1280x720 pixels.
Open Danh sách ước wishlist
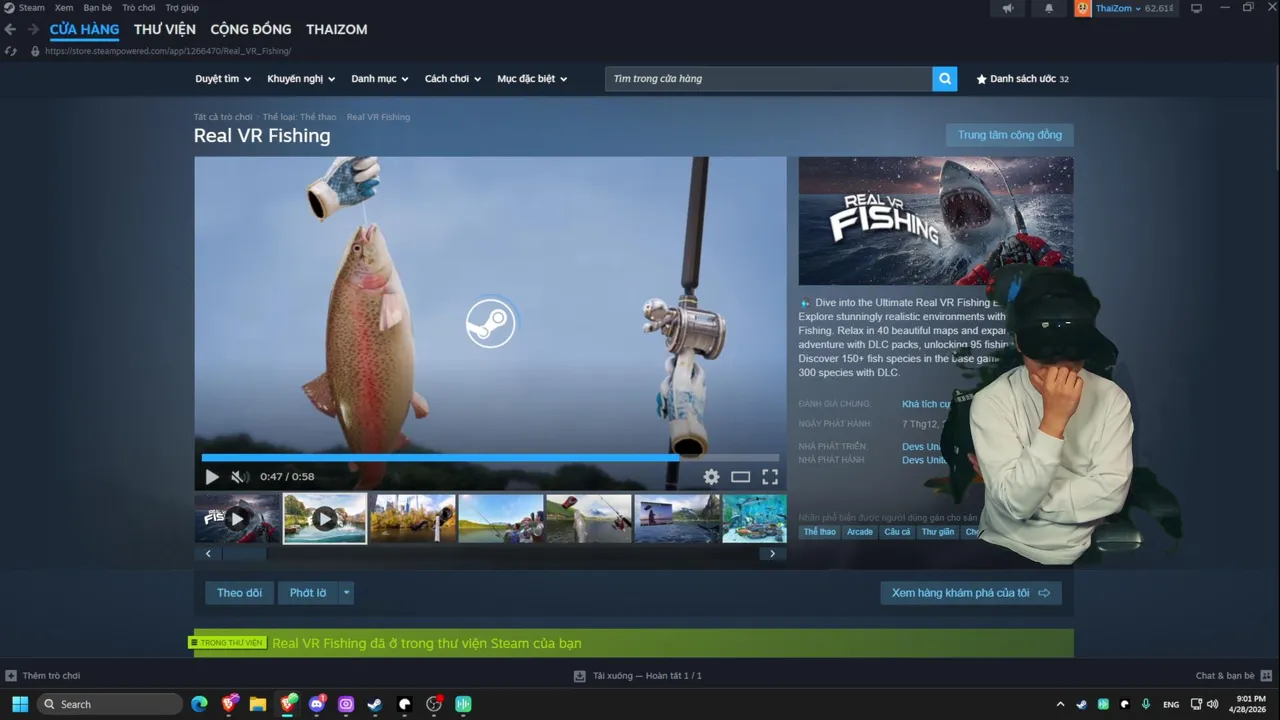click(x=1022, y=79)
